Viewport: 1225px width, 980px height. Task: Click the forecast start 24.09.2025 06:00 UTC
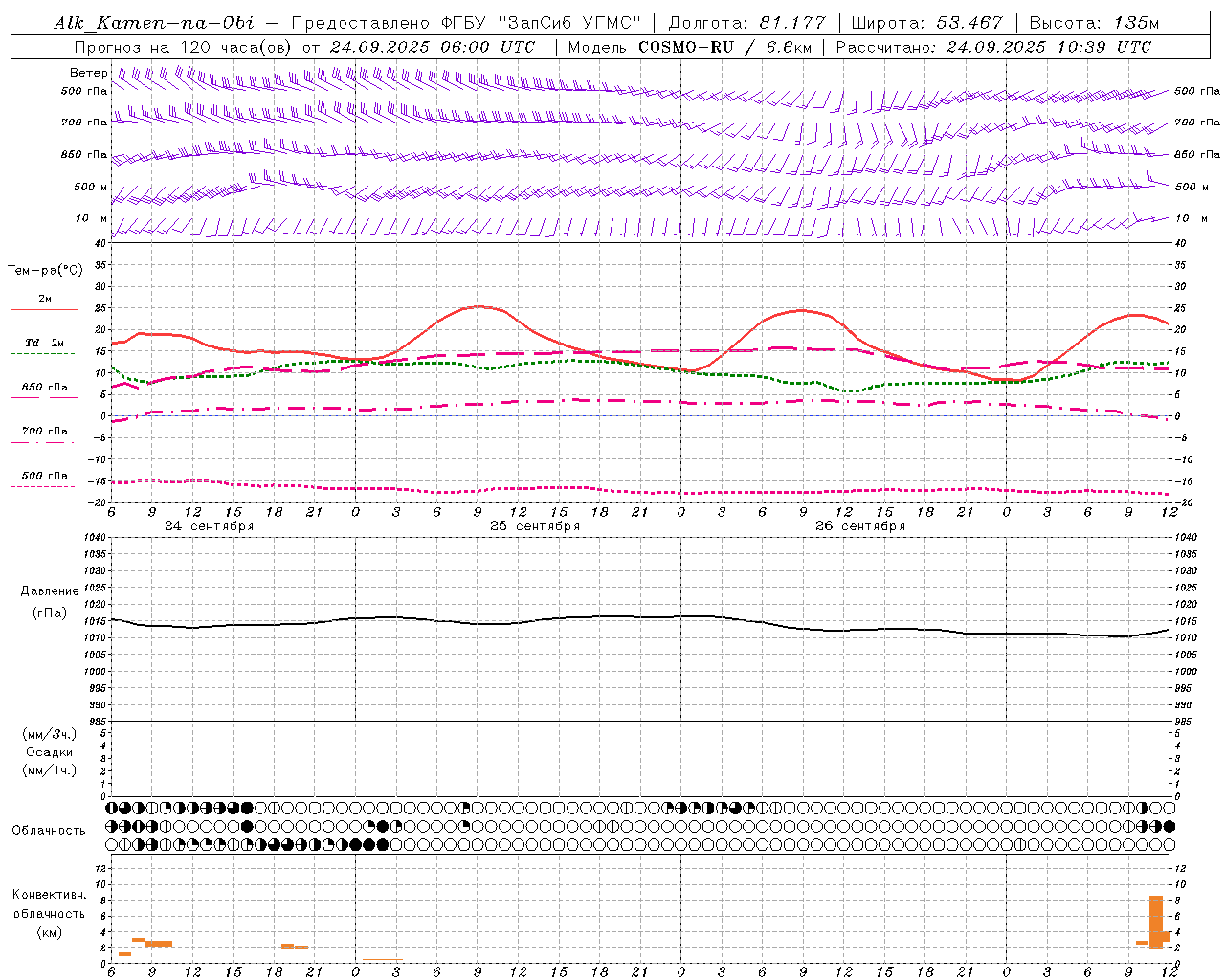coord(432,47)
